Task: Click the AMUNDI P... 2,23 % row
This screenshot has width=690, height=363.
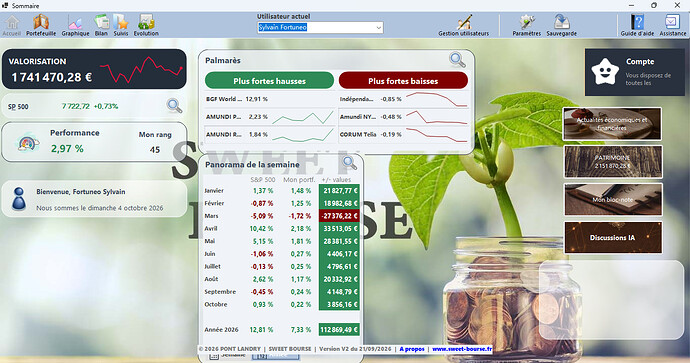Action: (x=270, y=117)
